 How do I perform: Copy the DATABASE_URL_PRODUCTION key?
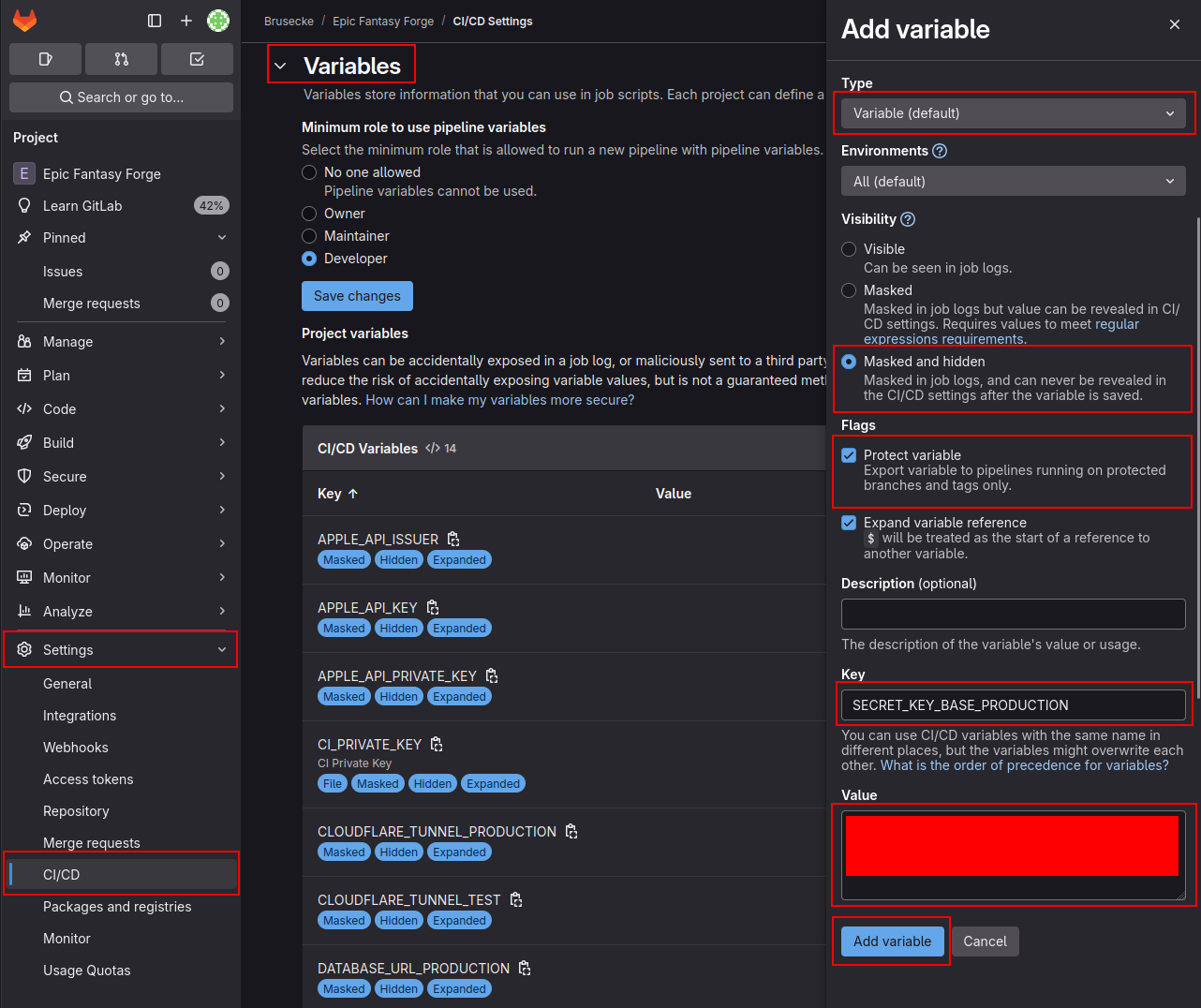(525, 968)
